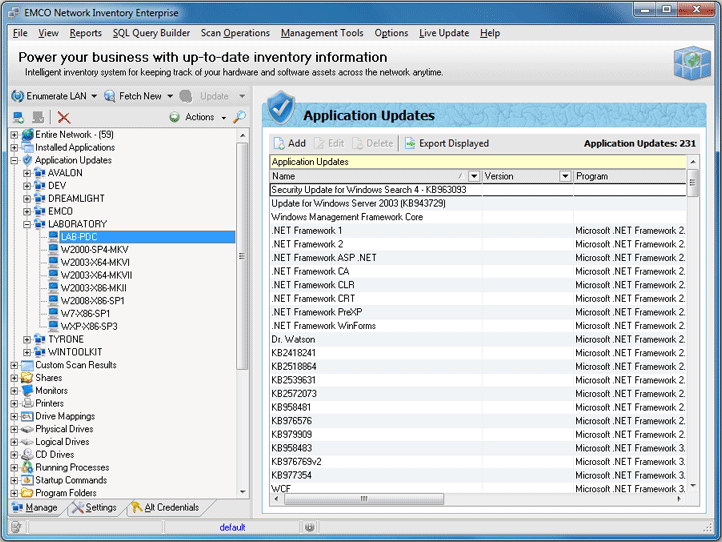Image resolution: width=722 pixels, height=542 pixels.
Task: Click the add computer icon in left toolbar
Action: coord(18,117)
